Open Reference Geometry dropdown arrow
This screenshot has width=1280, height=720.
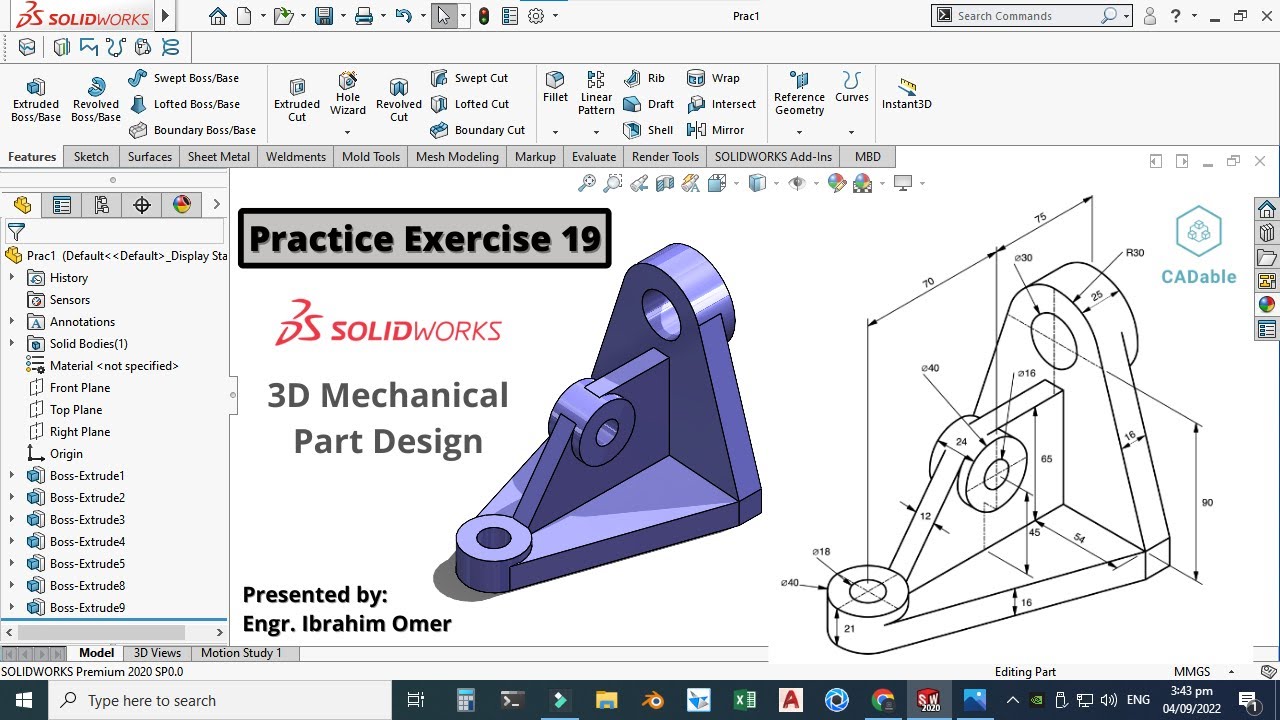point(799,132)
